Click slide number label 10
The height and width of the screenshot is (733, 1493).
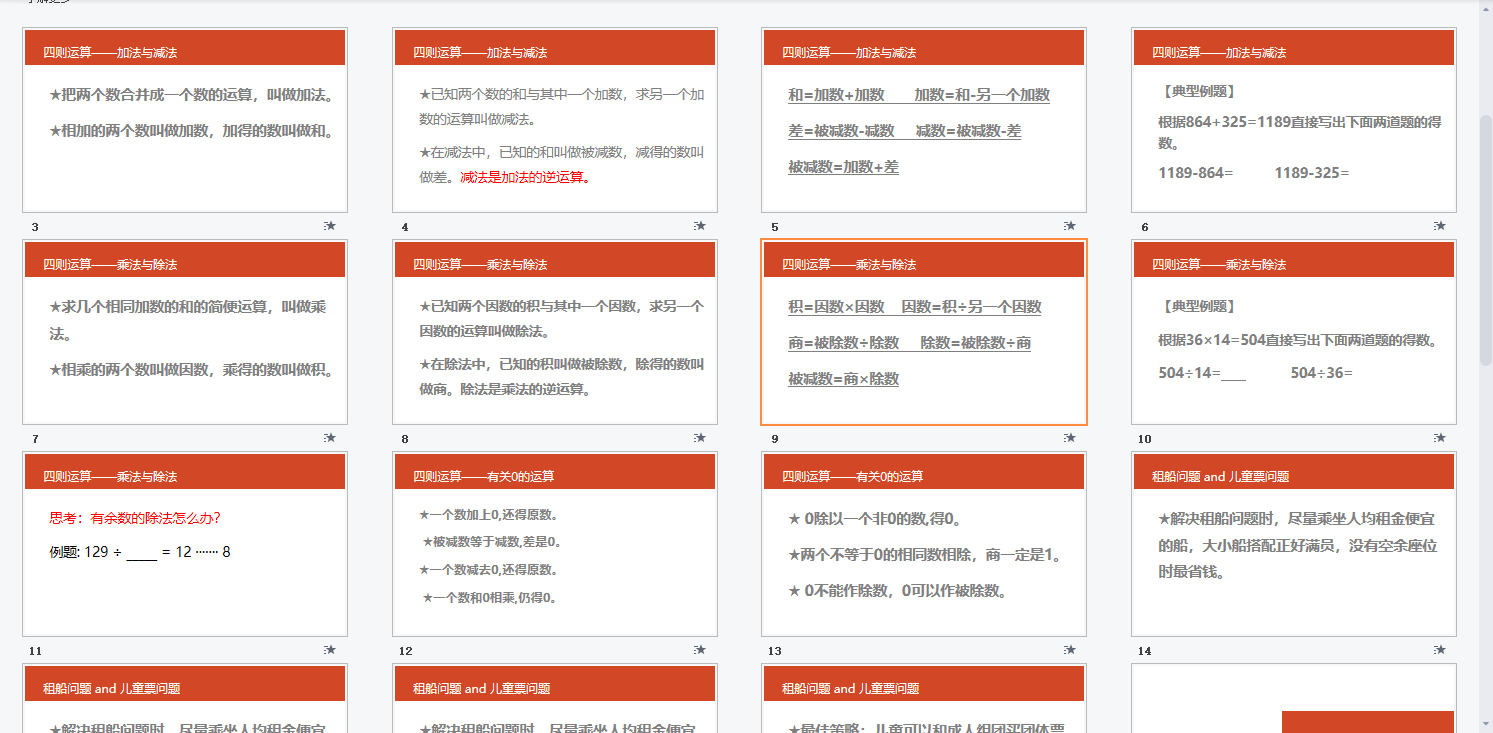(1145, 439)
